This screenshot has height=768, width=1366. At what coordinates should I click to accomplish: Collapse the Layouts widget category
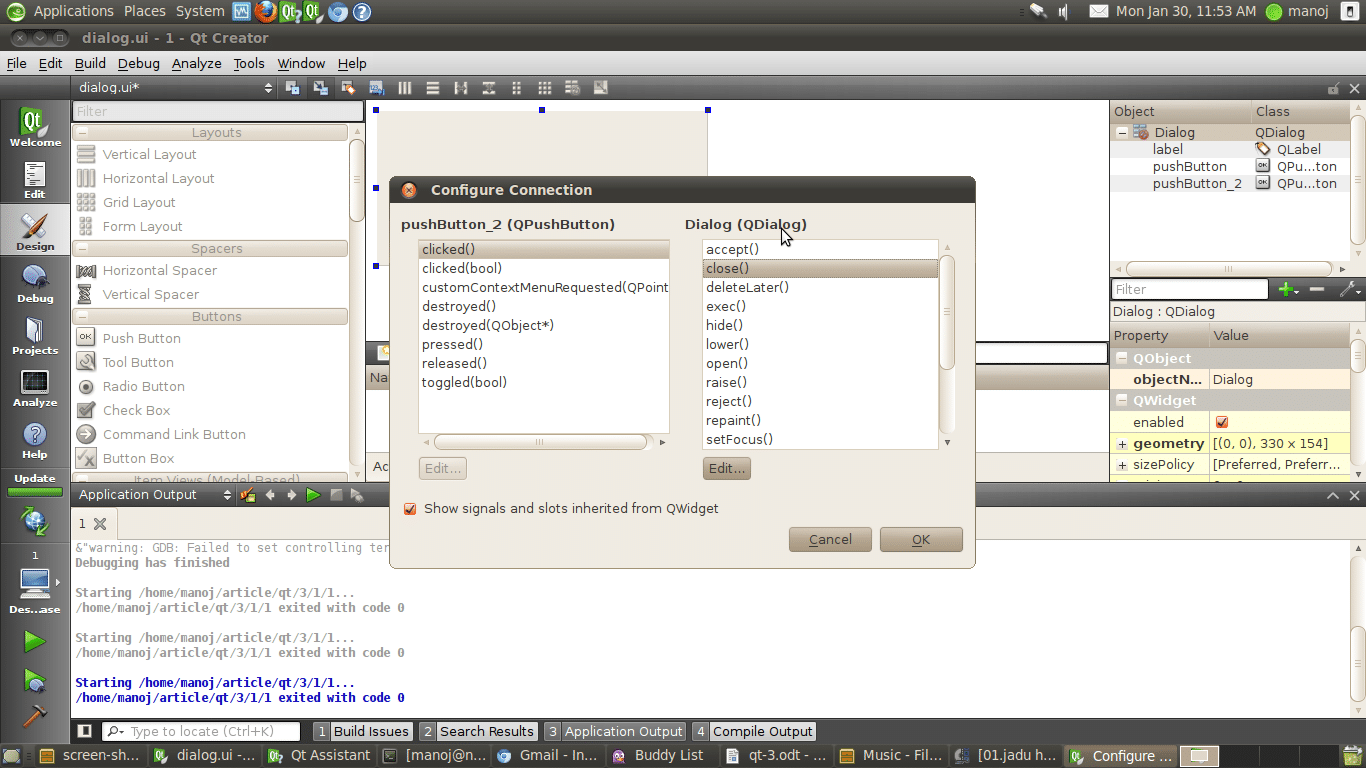(x=82, y=133)
